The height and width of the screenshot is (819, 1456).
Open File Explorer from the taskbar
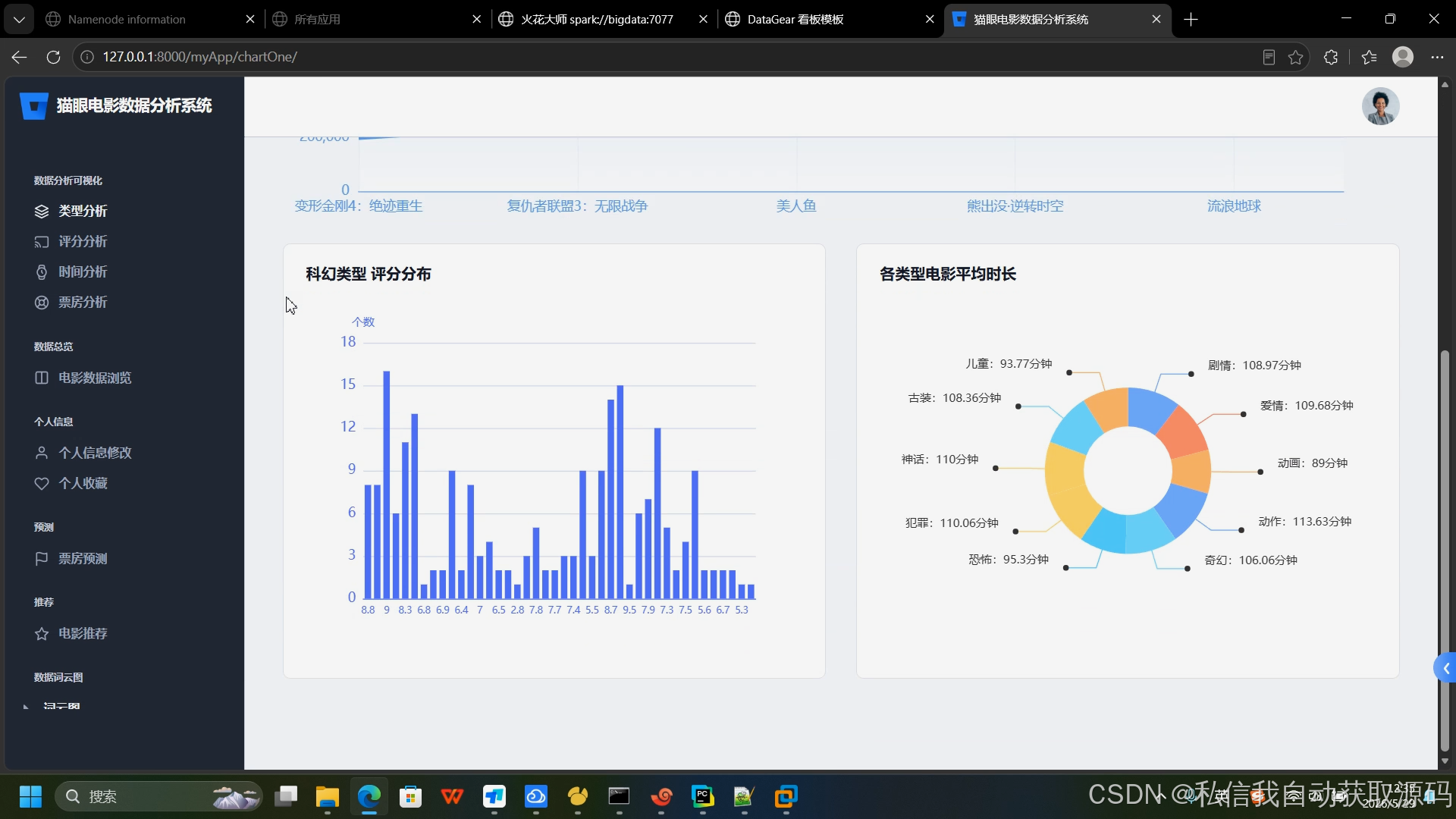coord(328,797)
